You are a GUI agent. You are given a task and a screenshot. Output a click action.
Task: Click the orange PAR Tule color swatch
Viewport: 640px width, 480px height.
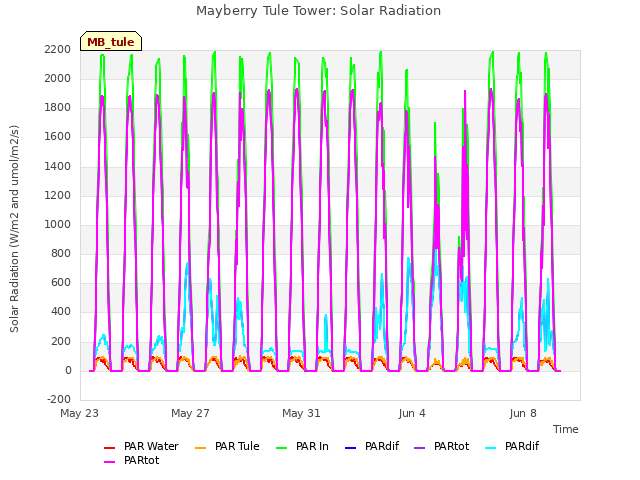pos(201,448)
